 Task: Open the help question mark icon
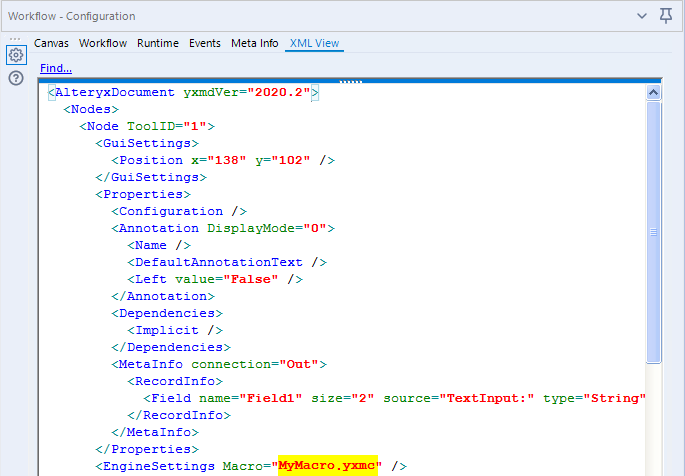(16, 79)
